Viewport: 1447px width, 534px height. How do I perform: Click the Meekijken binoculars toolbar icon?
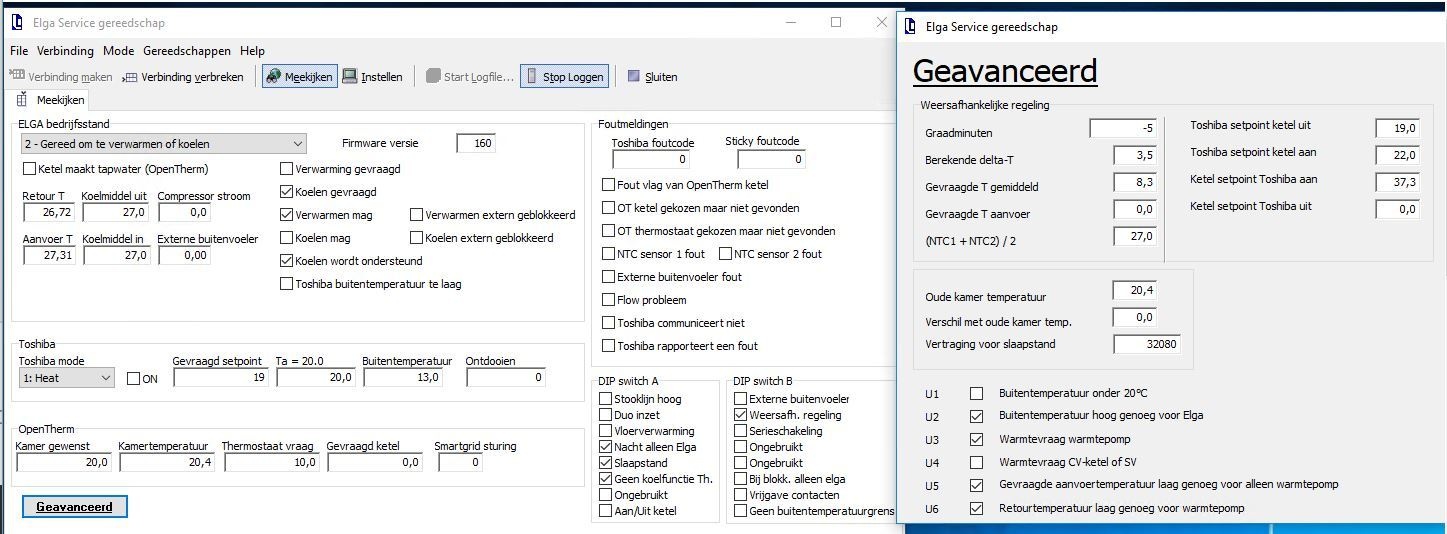pos(274,77)
